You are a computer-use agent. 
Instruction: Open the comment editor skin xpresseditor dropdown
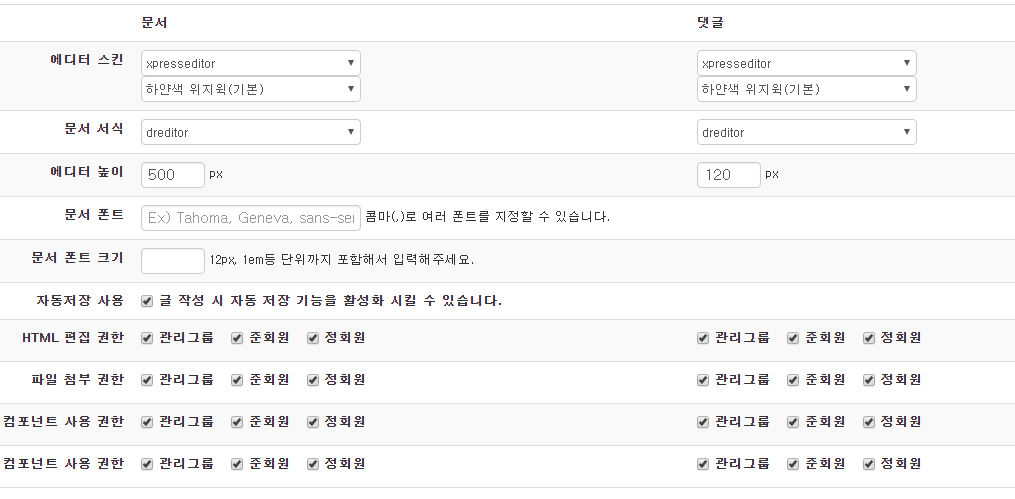click(x=806, y=63)
